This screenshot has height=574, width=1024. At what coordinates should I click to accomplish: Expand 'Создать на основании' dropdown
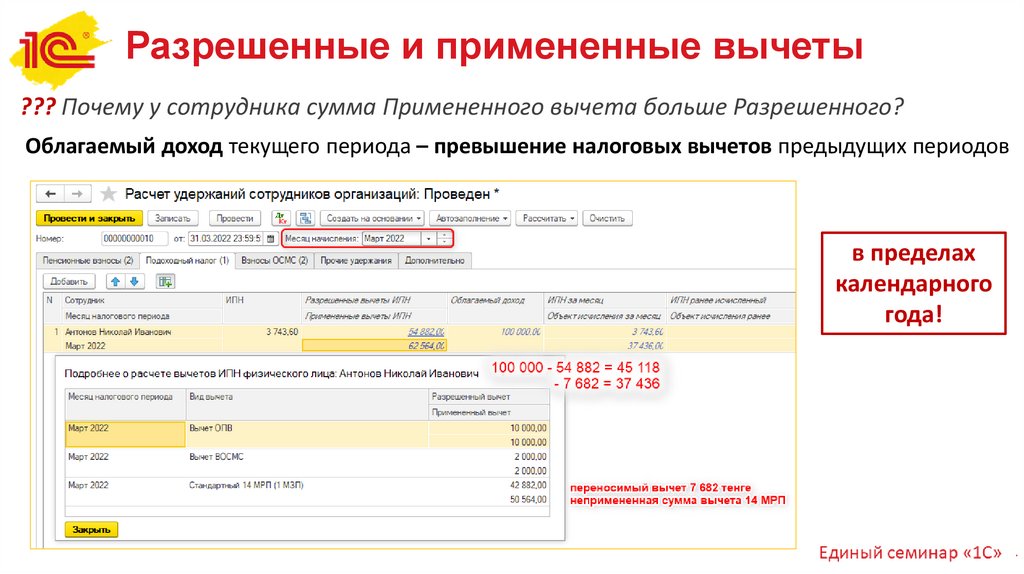click(372, 218)
